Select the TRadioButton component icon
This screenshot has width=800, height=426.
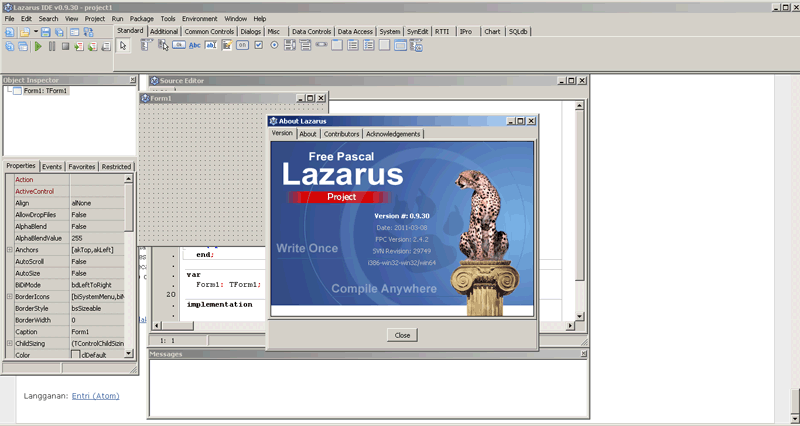pos(274,45)
